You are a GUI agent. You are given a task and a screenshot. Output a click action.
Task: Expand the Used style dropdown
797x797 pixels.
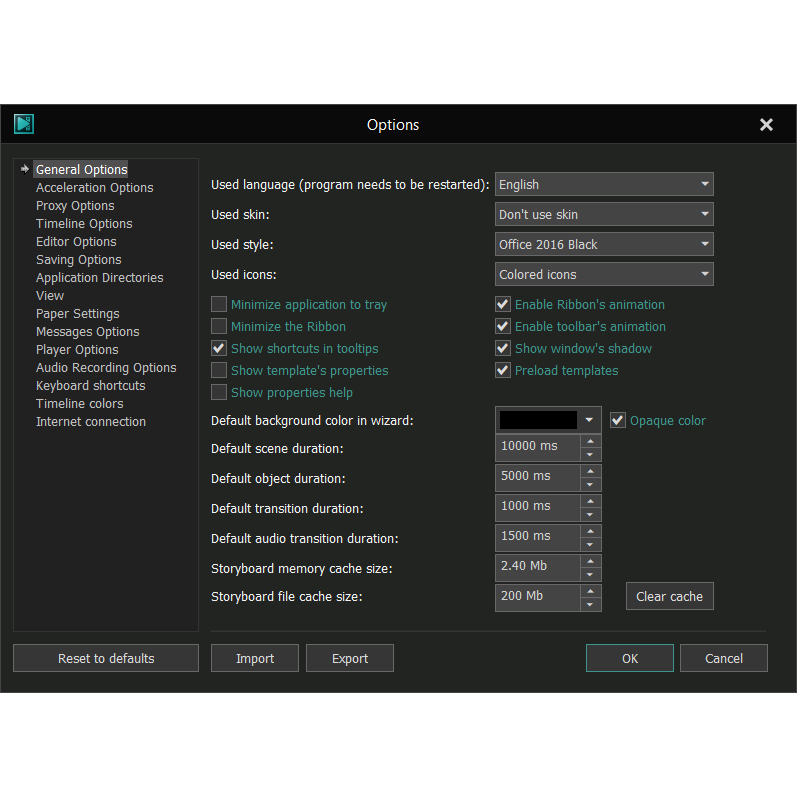tap(604, 245)
